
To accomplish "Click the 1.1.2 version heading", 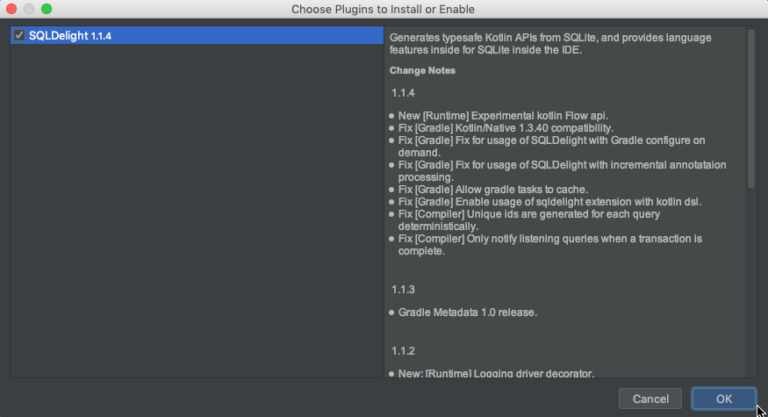I will [x=404, y=351].
